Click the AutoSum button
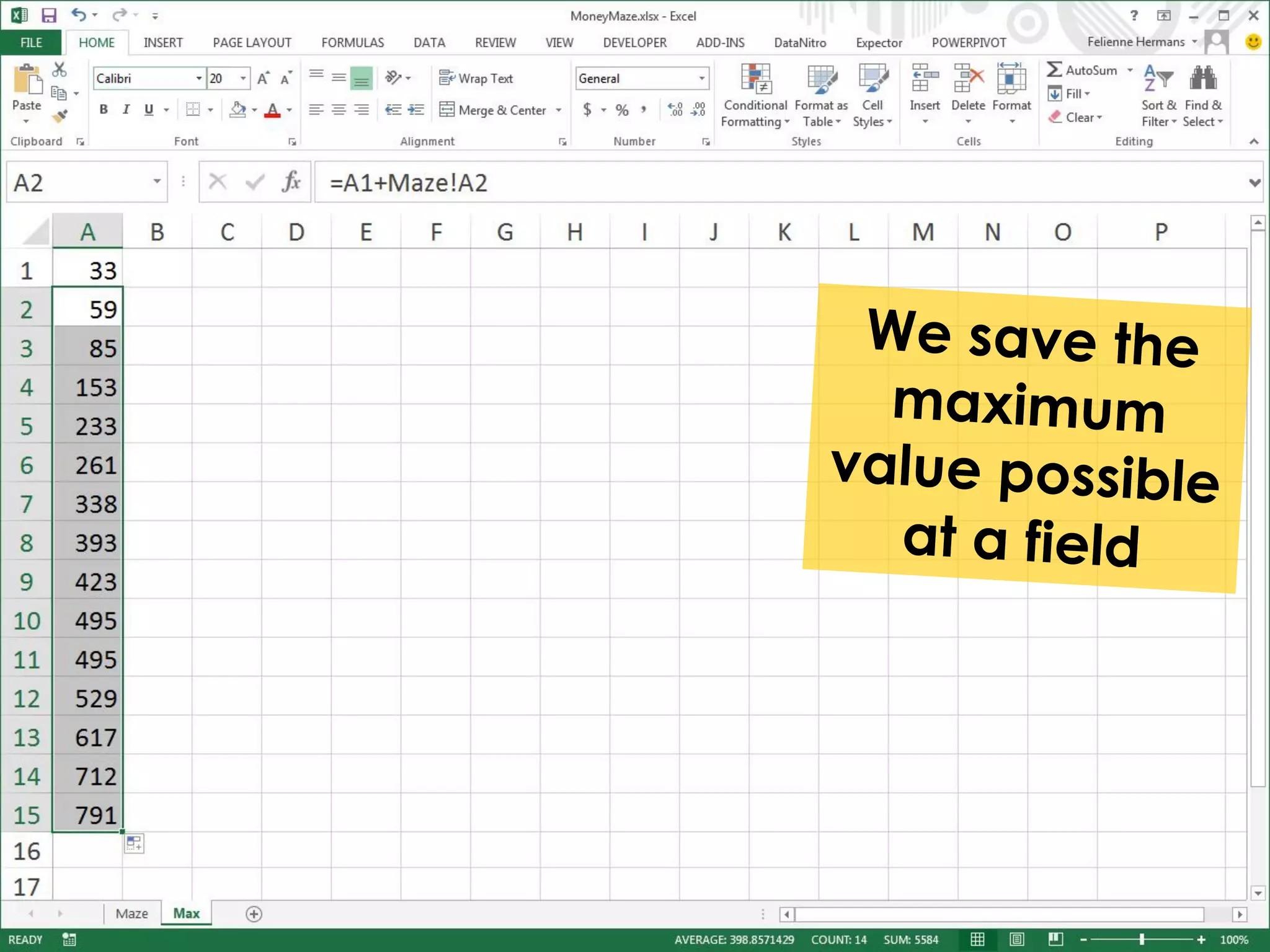The width and height of the screenshot is (1270, 952). coord(1082,70)
